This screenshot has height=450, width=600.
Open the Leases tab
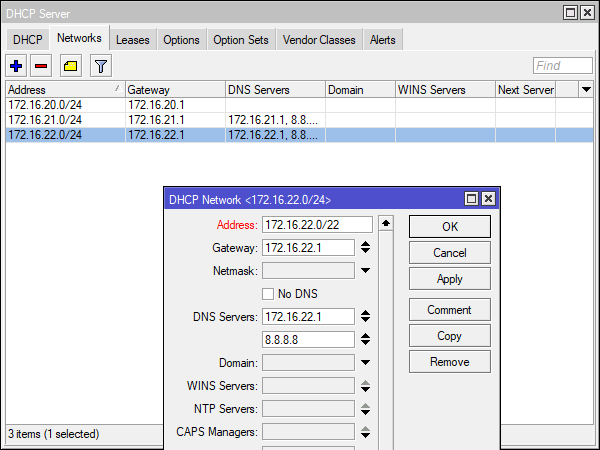(x=132, y=40)
